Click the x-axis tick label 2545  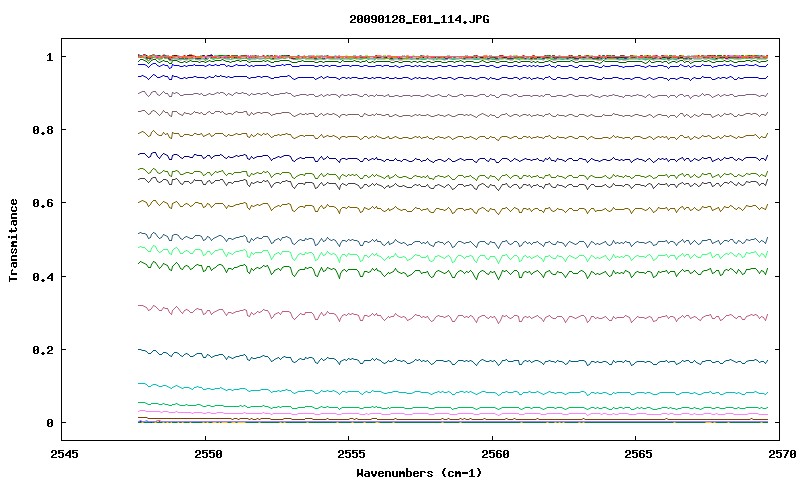(65, 454)
